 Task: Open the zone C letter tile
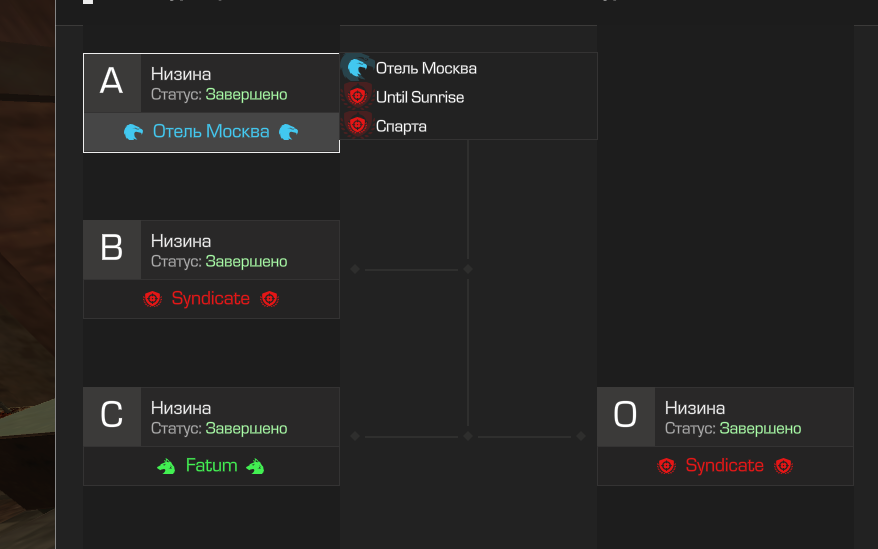[112, 416]
